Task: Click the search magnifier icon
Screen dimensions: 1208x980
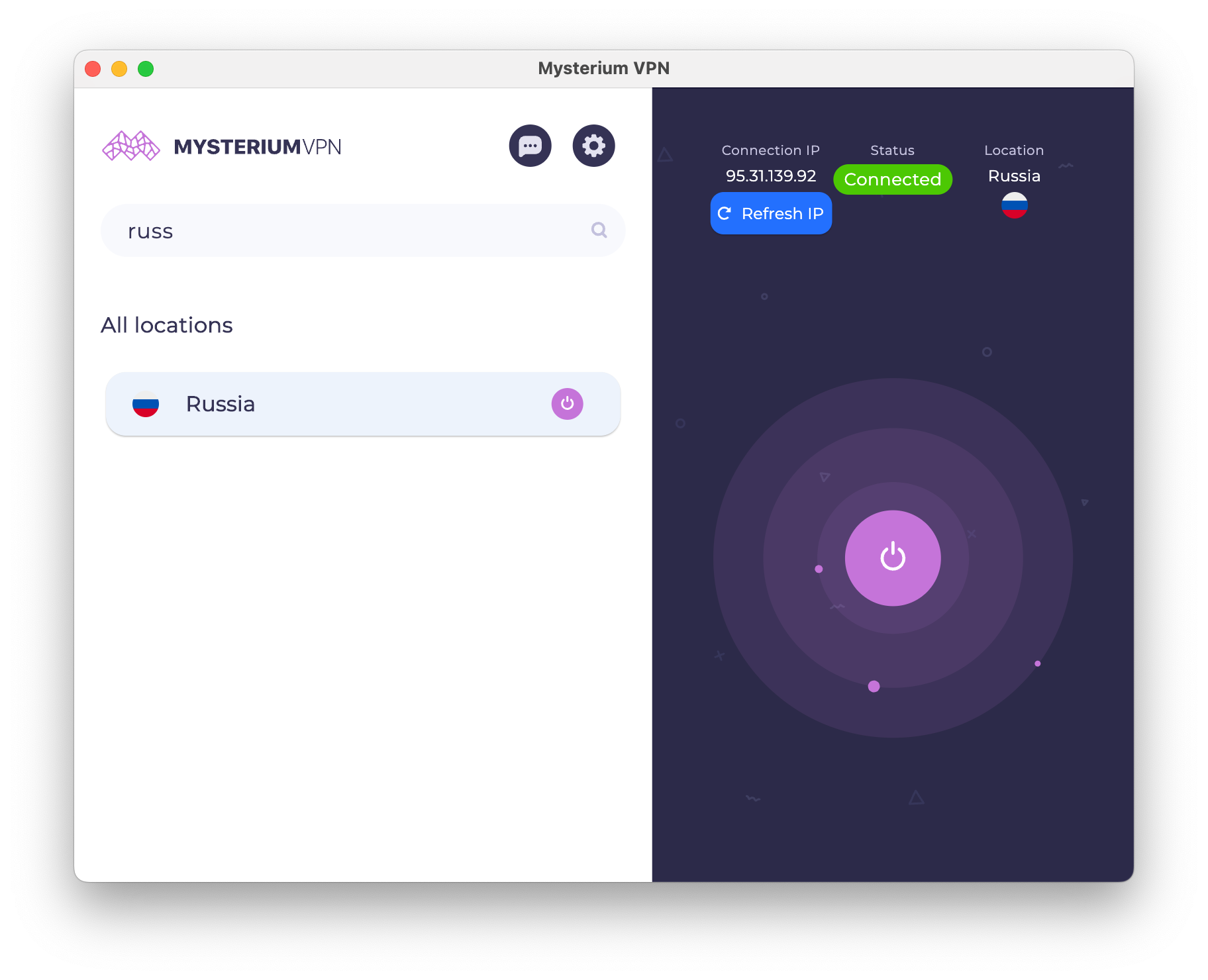Action: (x=599, y=230)
